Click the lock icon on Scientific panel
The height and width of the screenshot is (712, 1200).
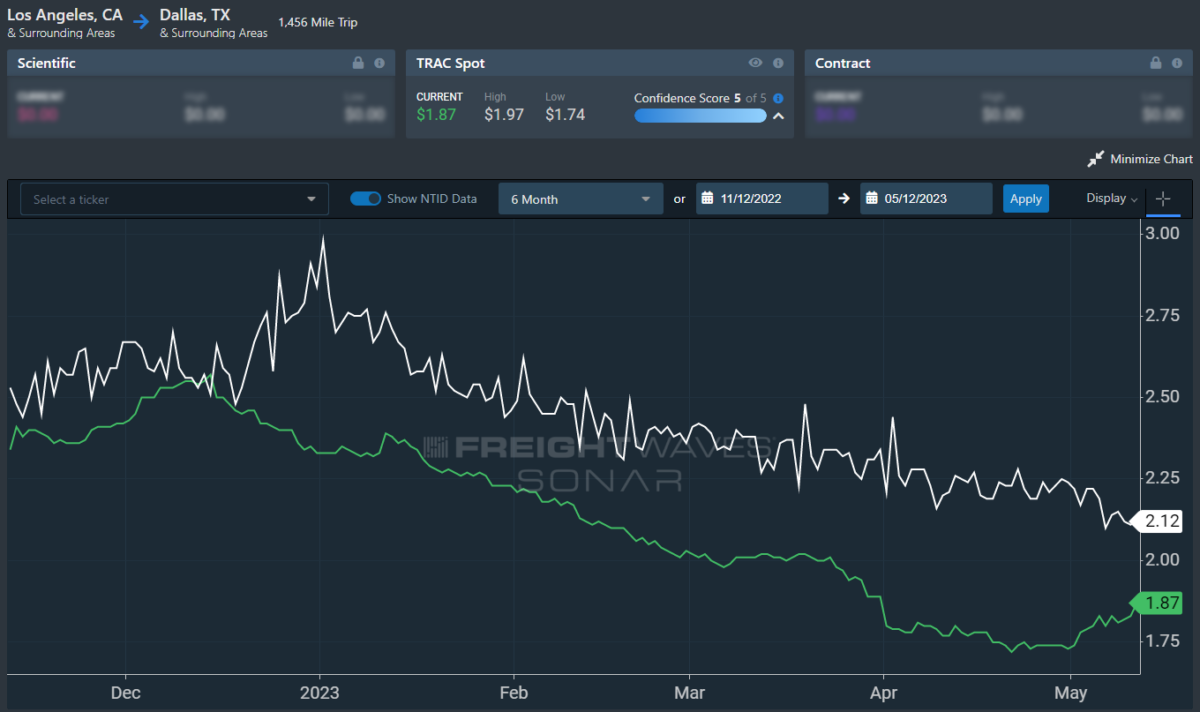(358, 63)
